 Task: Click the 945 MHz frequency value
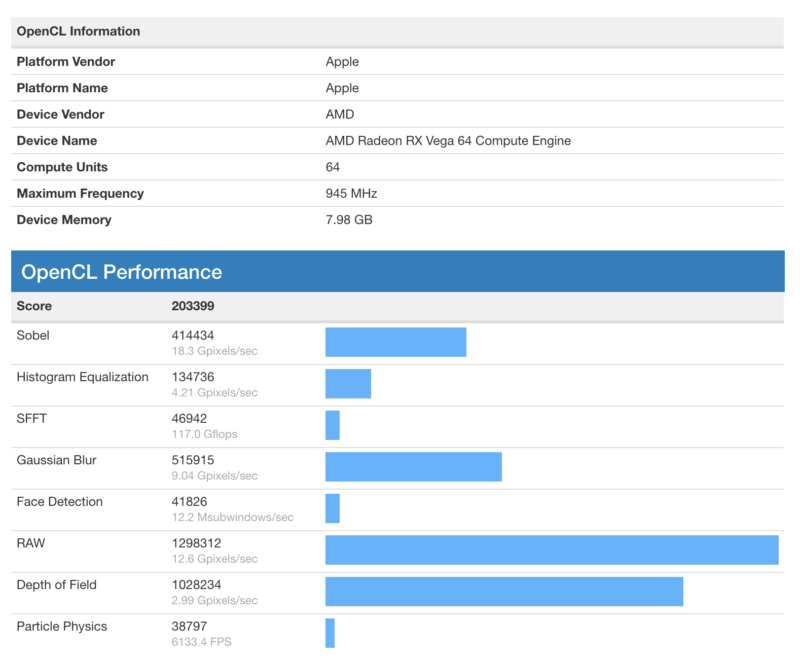click(x=352, y=193)
